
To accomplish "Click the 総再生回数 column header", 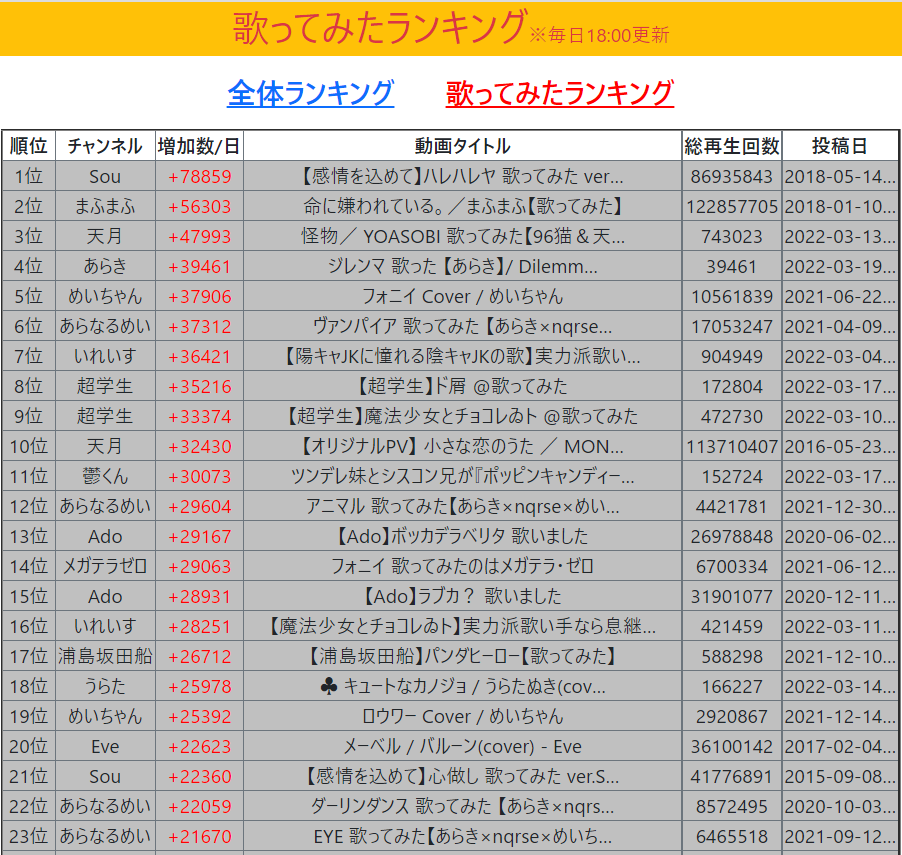I will point(732,146).
